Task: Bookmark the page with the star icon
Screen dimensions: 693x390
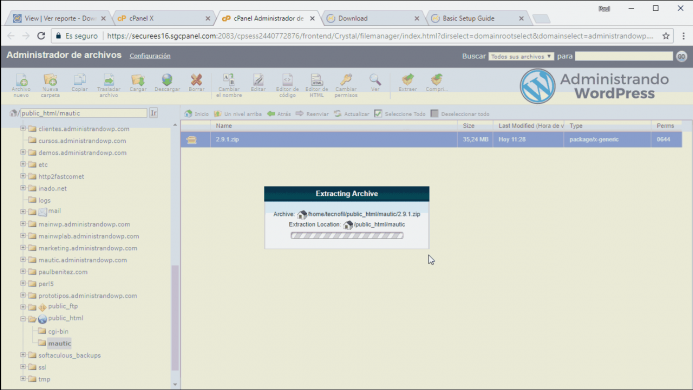Action: [x=666, y=36]
